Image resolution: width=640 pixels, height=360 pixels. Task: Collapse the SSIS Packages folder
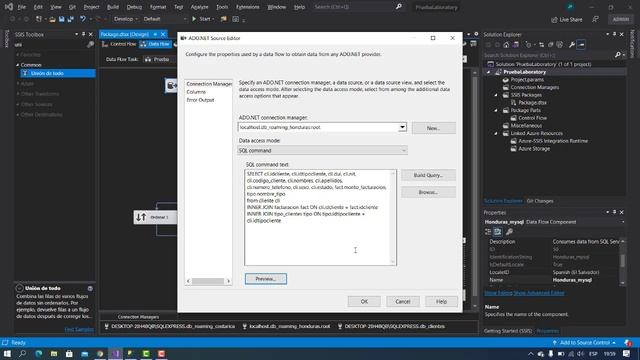coord(496,95)
